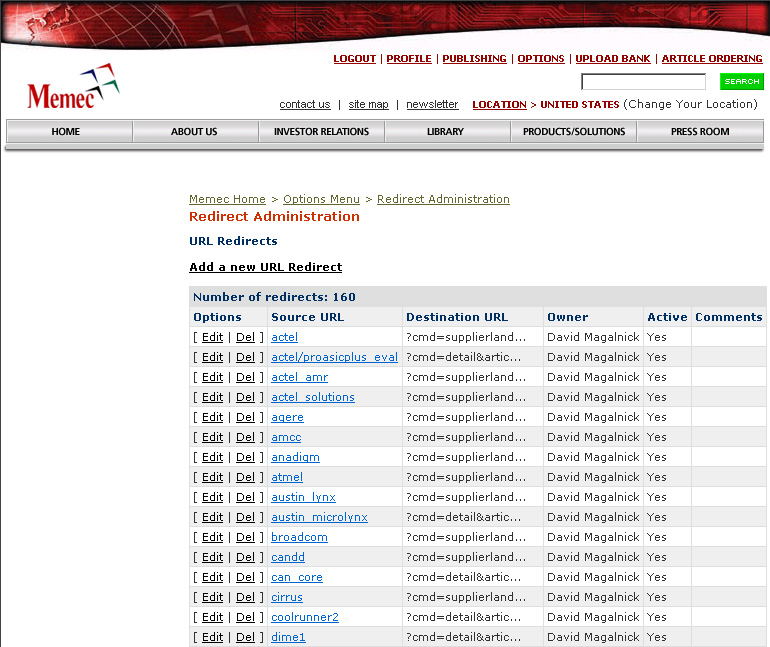This screenshot has width=770, height=647.
Task: Open the PRODUCTS/SOLUTIONS navigation tab
Action: point(574,132)
